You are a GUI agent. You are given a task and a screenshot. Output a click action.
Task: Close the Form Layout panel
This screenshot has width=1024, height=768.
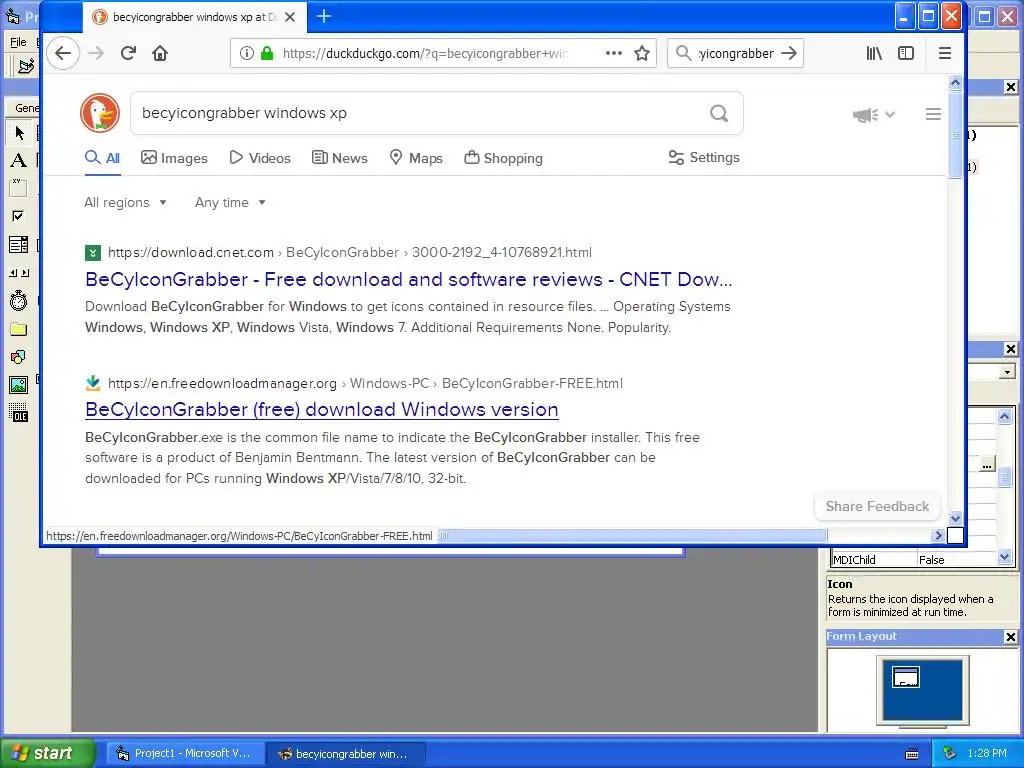click(x=1010, y=637)
